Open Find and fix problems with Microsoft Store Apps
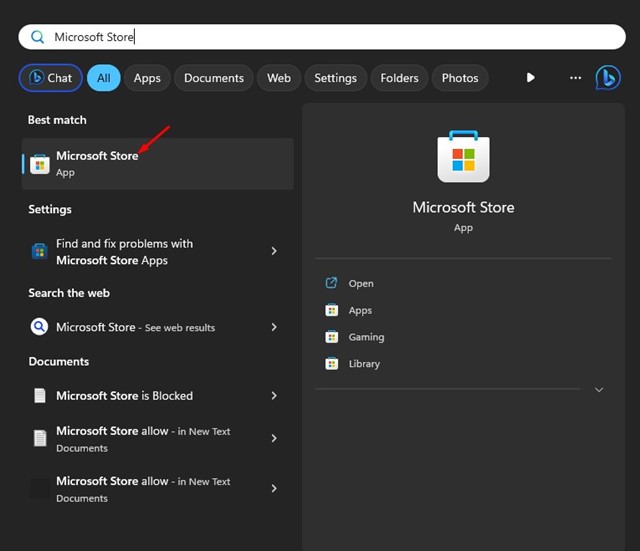640x551 pixels. tap(158, 251)
